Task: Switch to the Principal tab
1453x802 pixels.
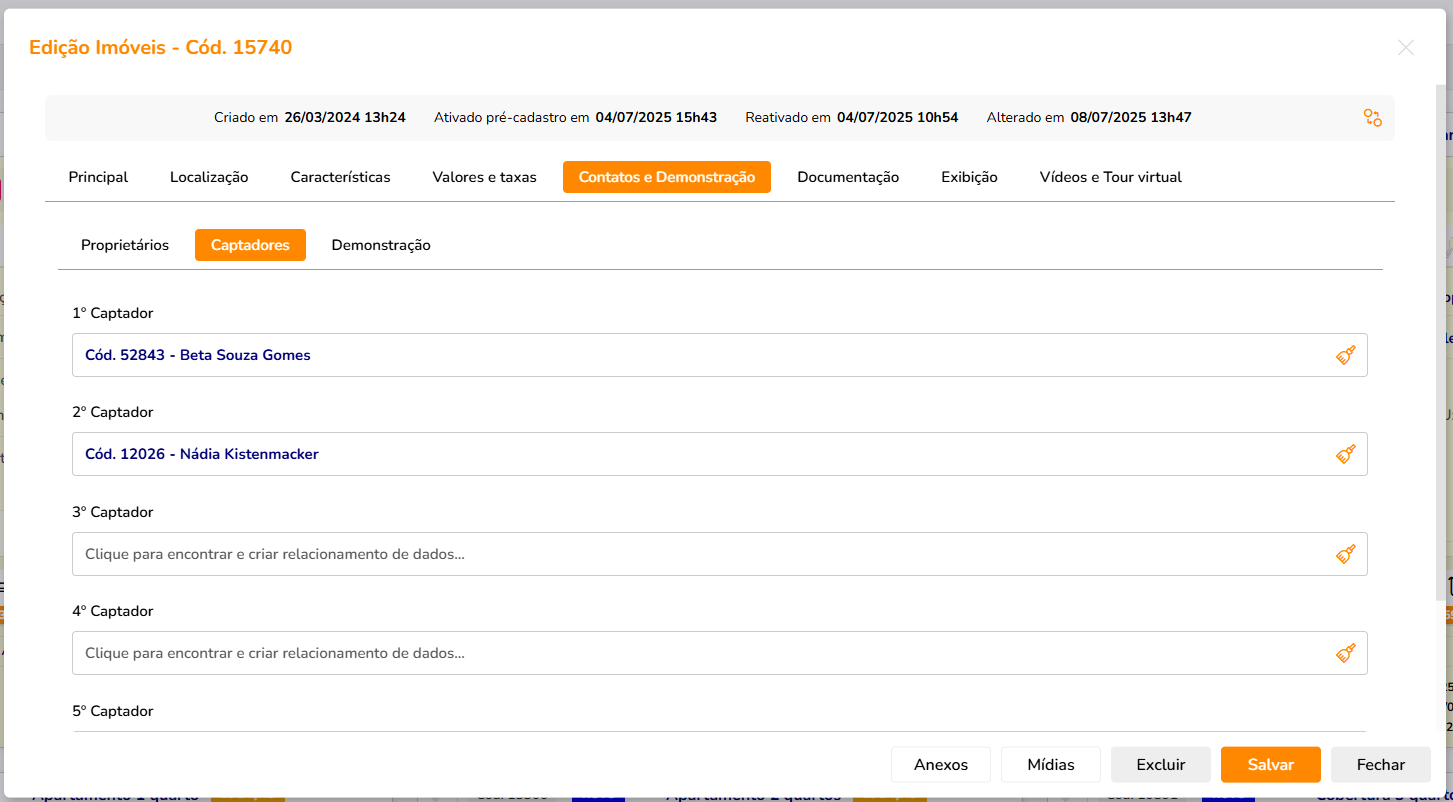Action: [x=98, y=177]
